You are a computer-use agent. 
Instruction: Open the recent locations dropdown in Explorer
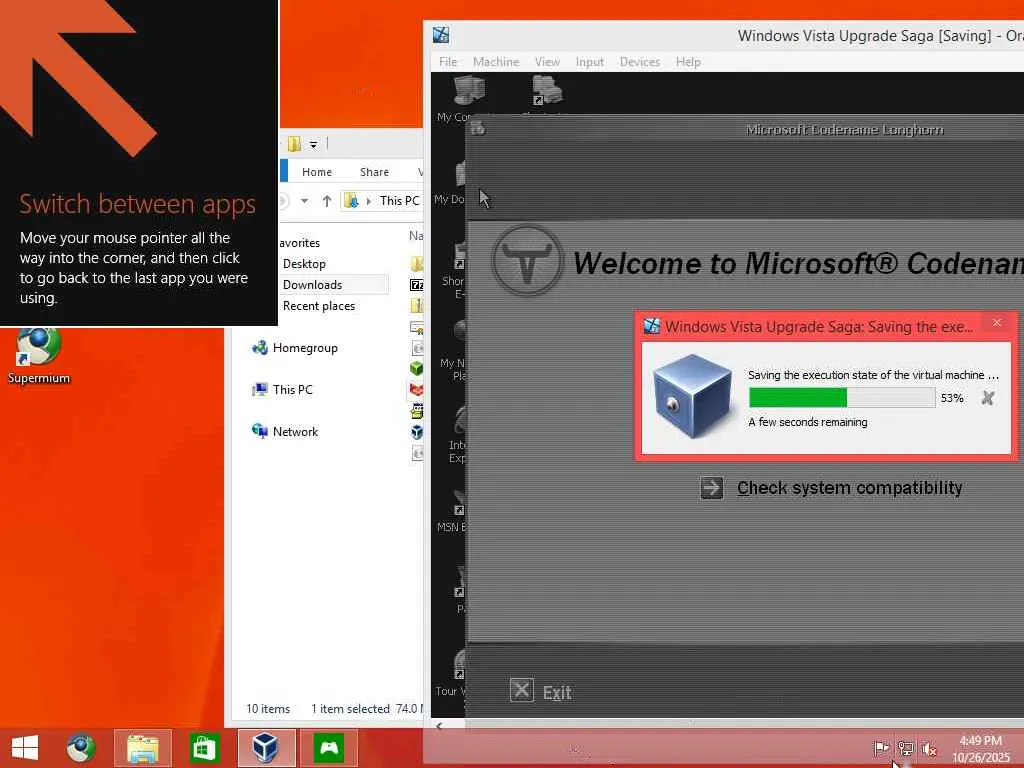coord(304,201)
